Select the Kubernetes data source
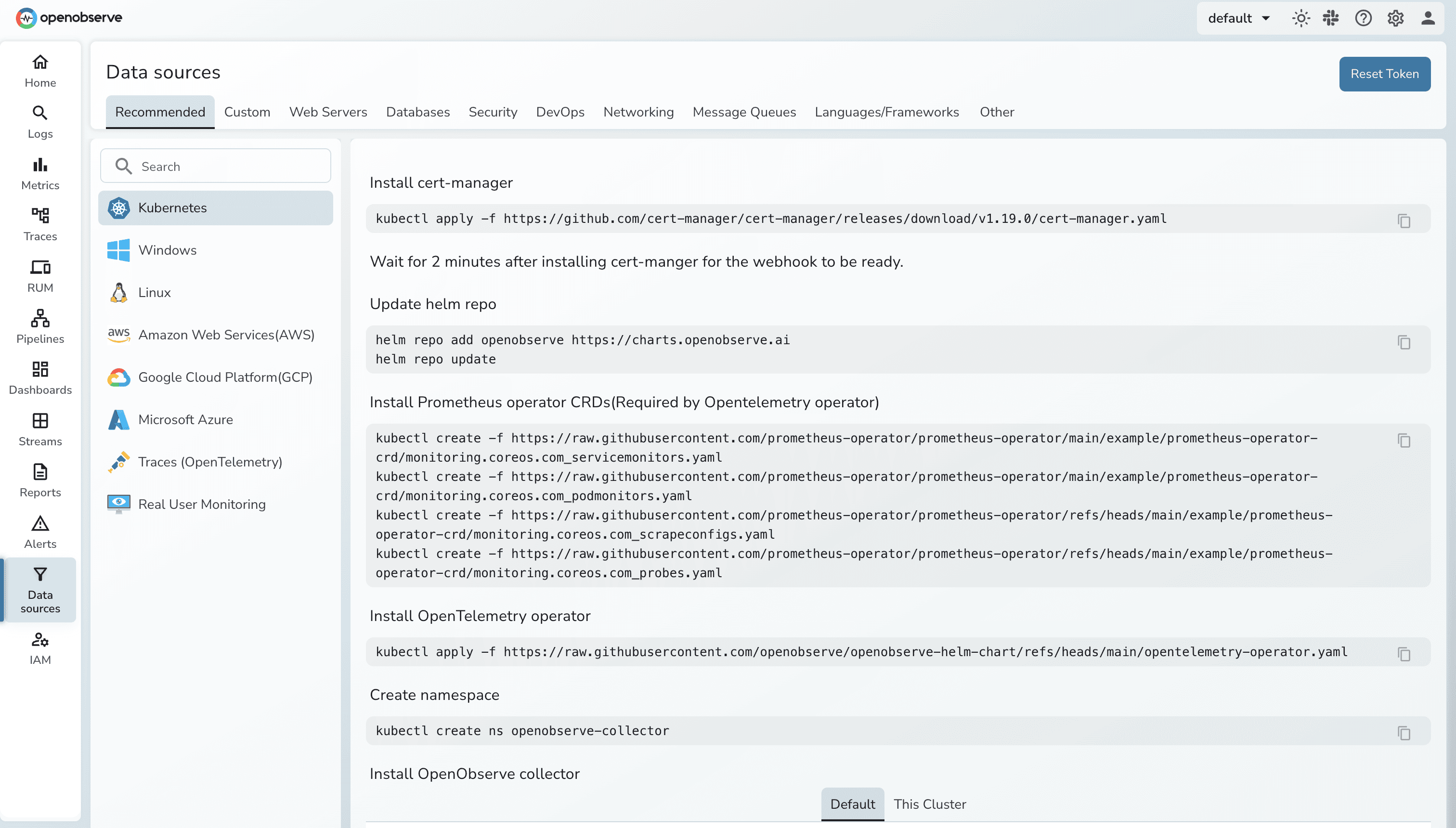This screenshot has width=1456, height=828. 215,207
